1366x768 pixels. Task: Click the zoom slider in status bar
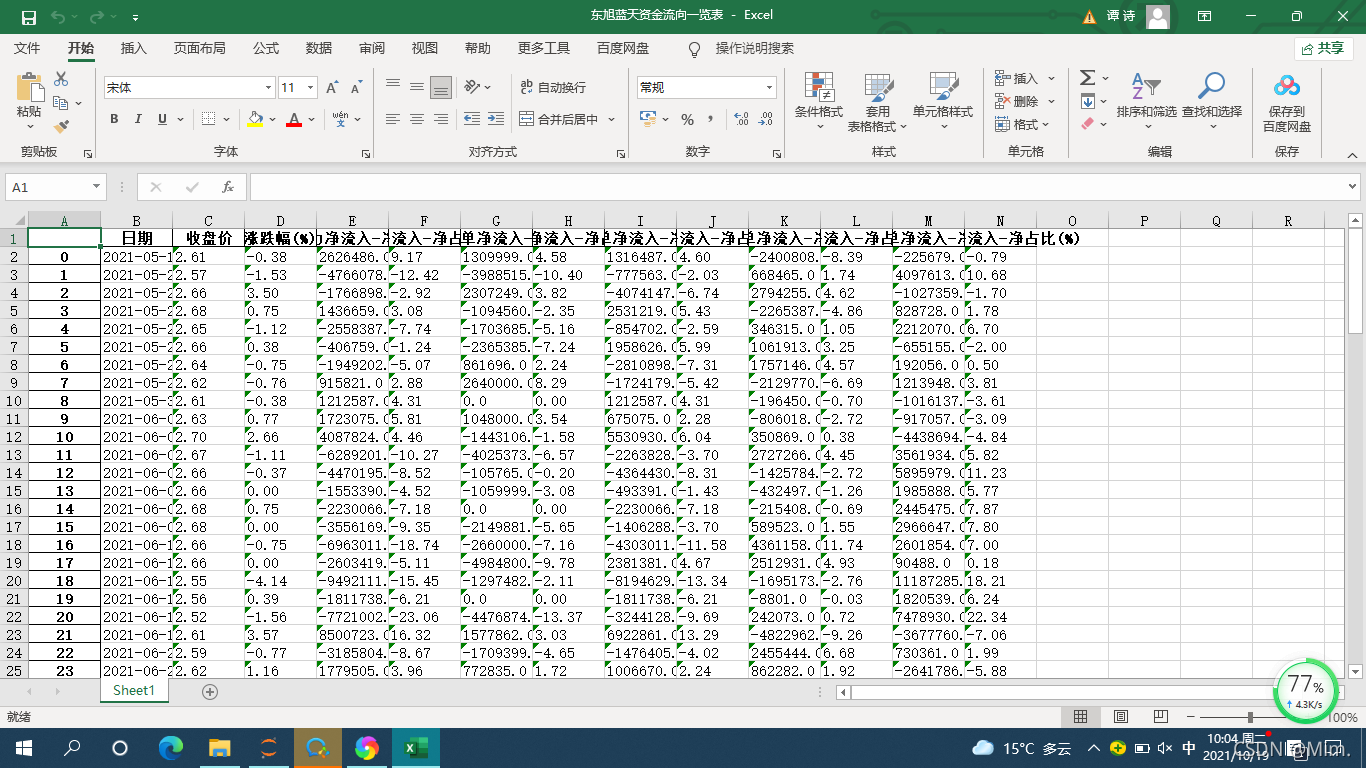(1250, 717)
